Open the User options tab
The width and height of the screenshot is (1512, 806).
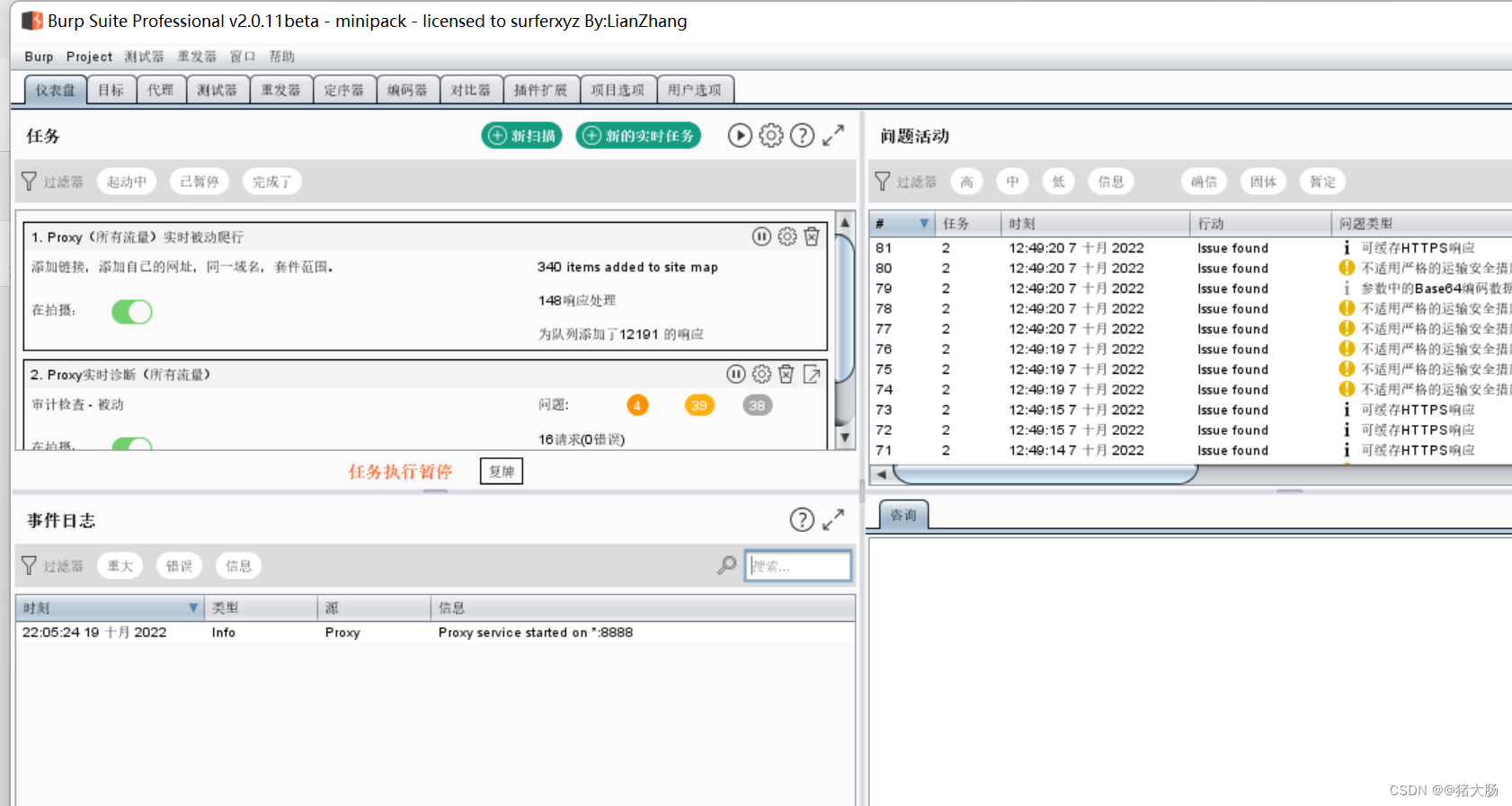tap(695, 90)
